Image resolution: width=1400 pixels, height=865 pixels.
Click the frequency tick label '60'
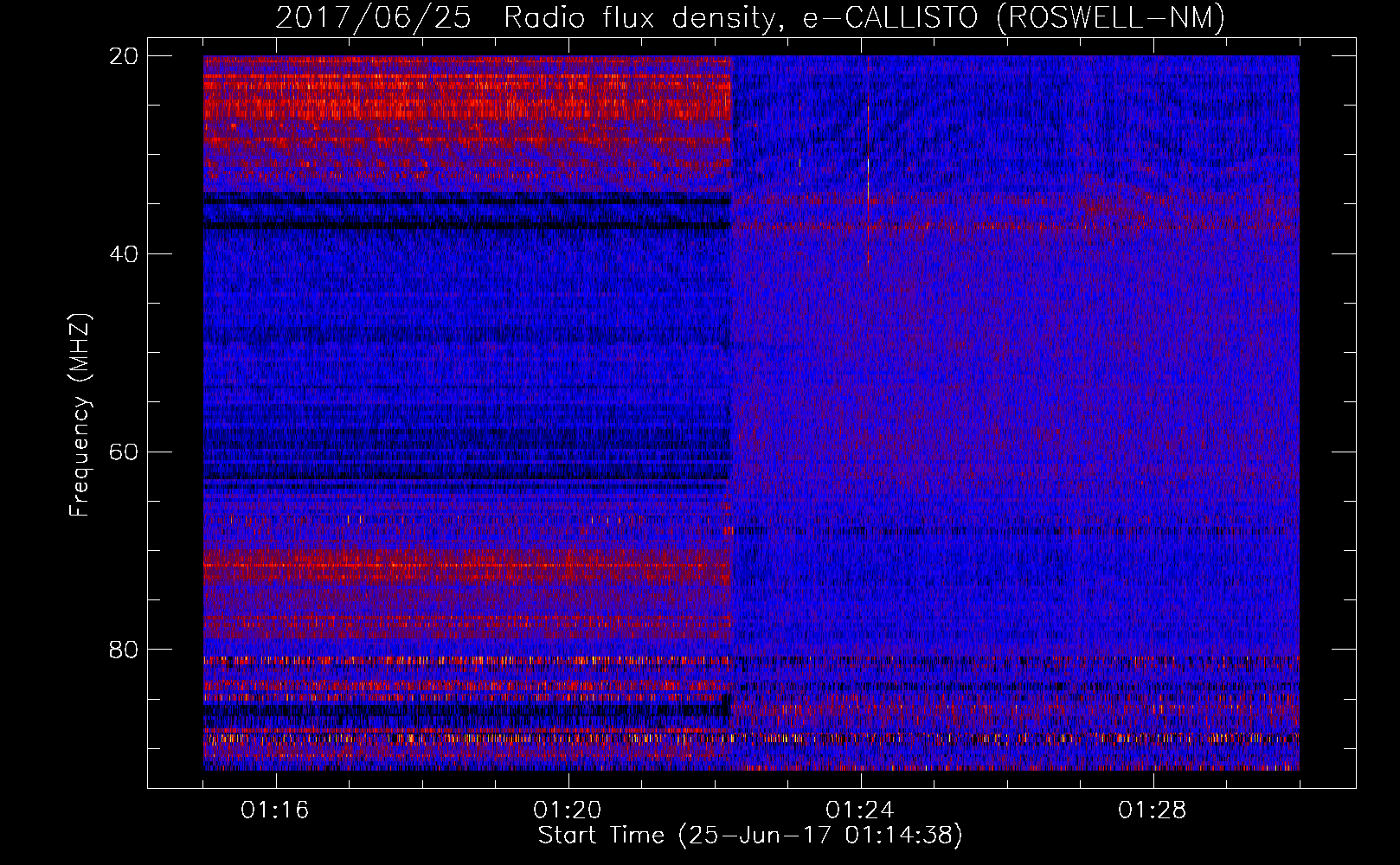pos(124,452)
